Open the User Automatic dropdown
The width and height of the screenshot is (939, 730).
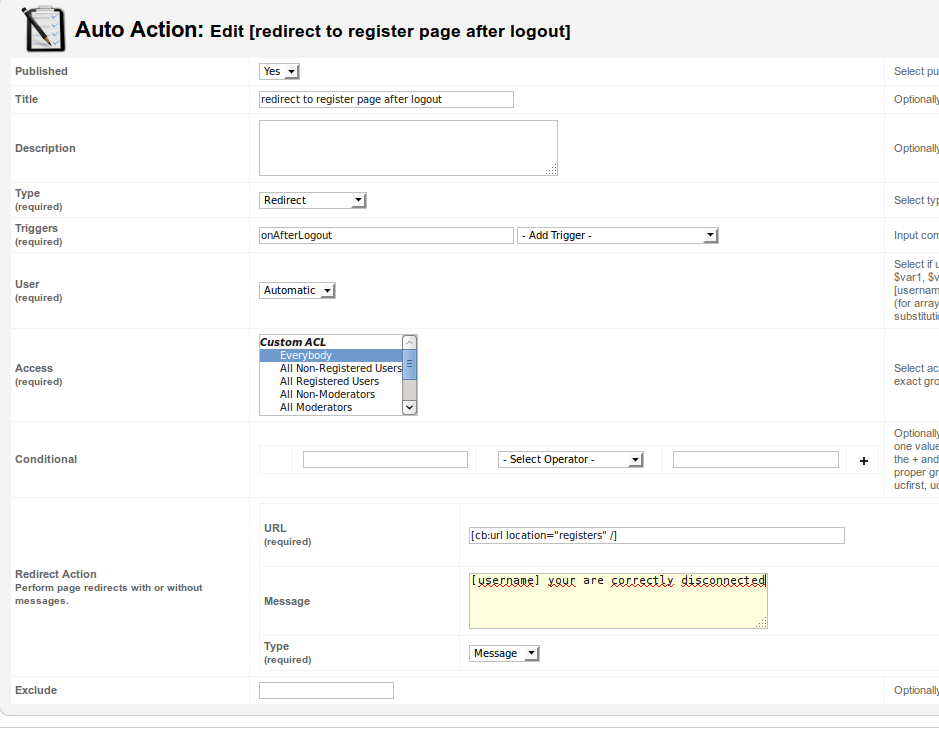pyautogui.click(x=297, y=290)
